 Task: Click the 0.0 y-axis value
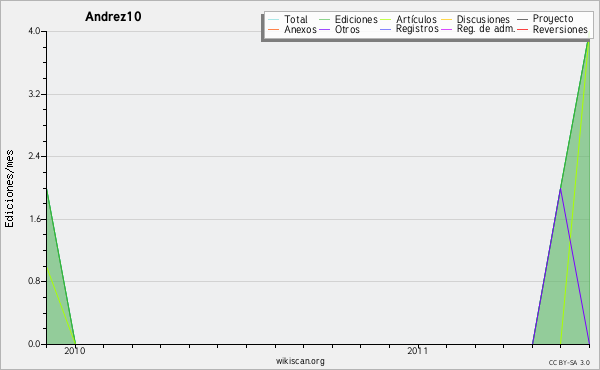pyautogui.click(x=34, y=344)
